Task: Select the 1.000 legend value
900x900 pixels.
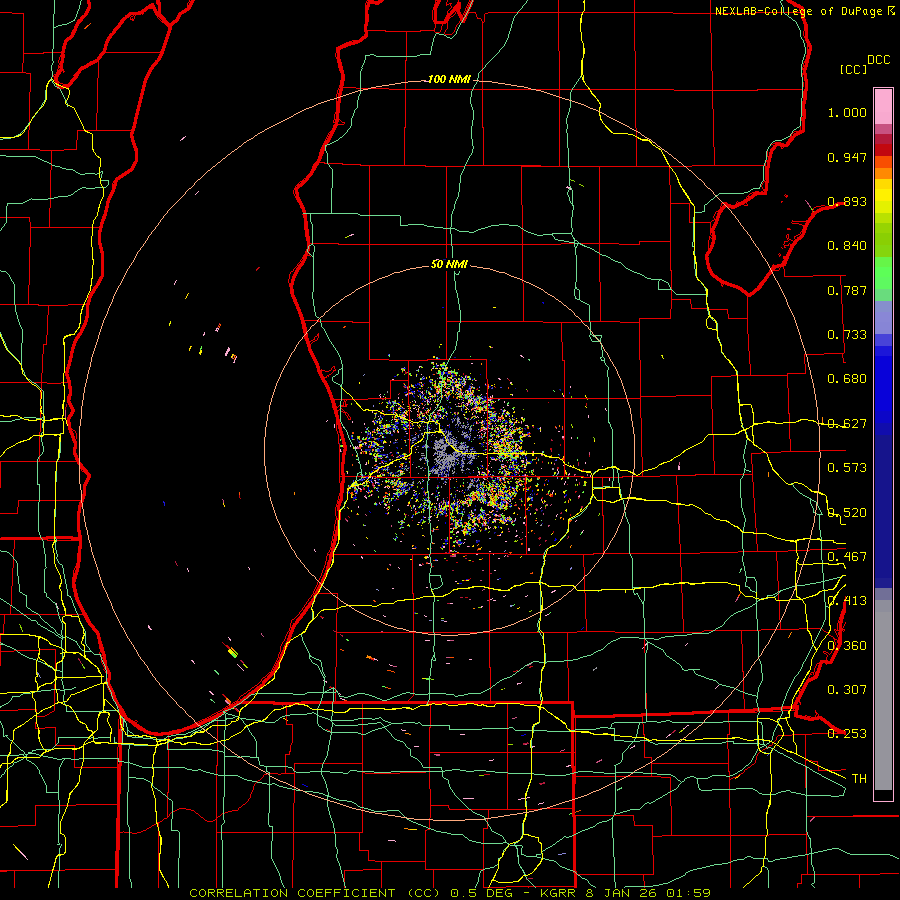Action: point(847,112)
